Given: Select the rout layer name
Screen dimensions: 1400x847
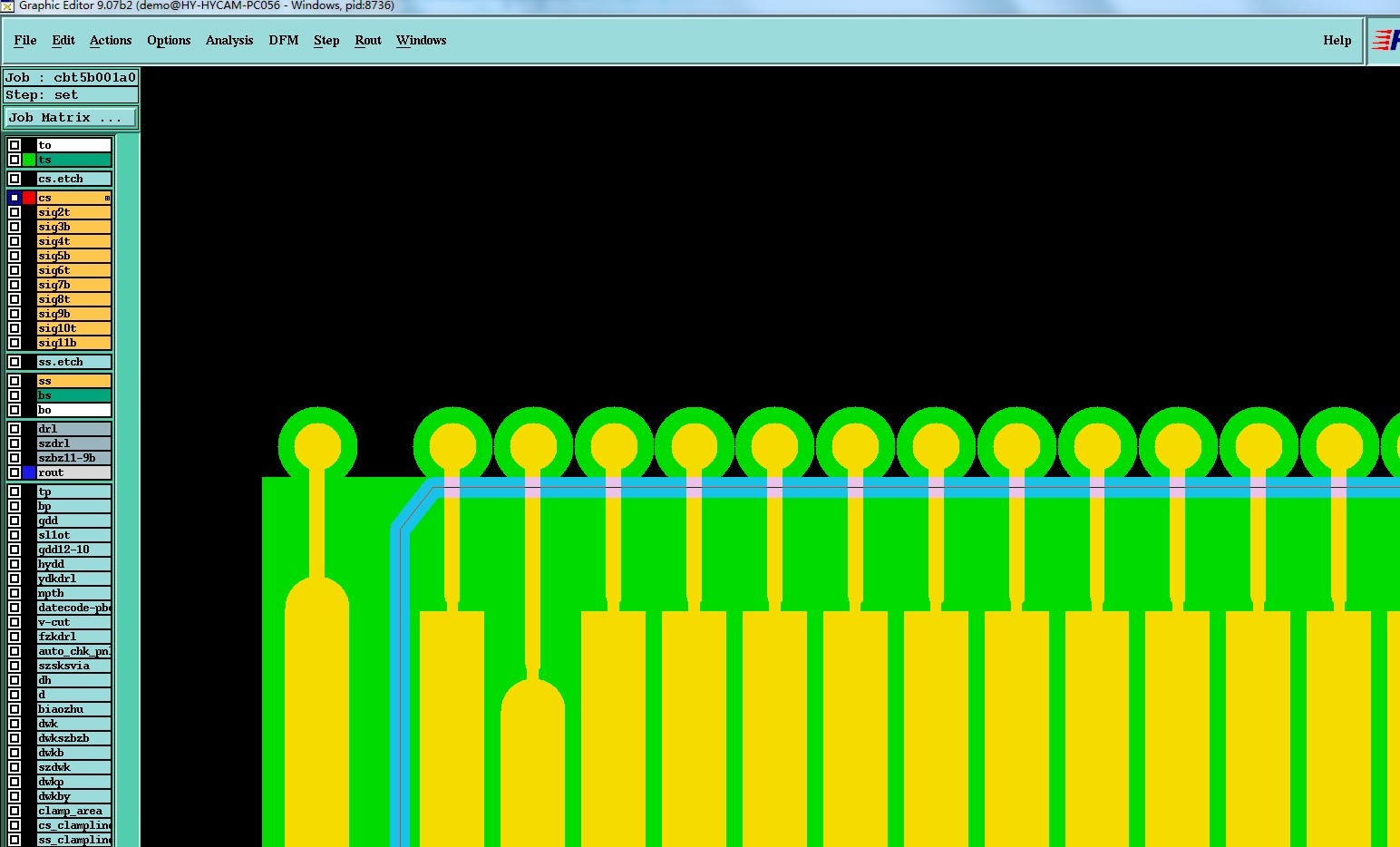Looking at the screenshot, I should [x=74, y=472].
